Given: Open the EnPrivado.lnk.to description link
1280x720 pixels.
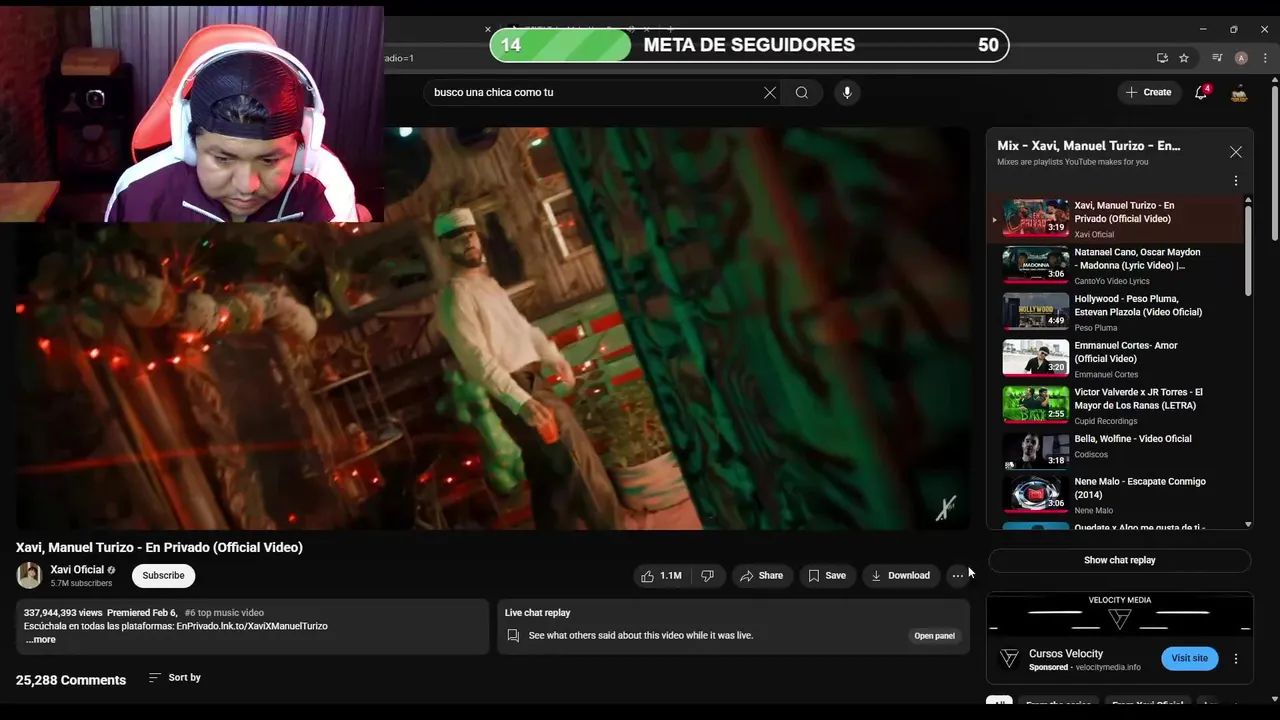Looking at the screenshot, I should 252,626.
